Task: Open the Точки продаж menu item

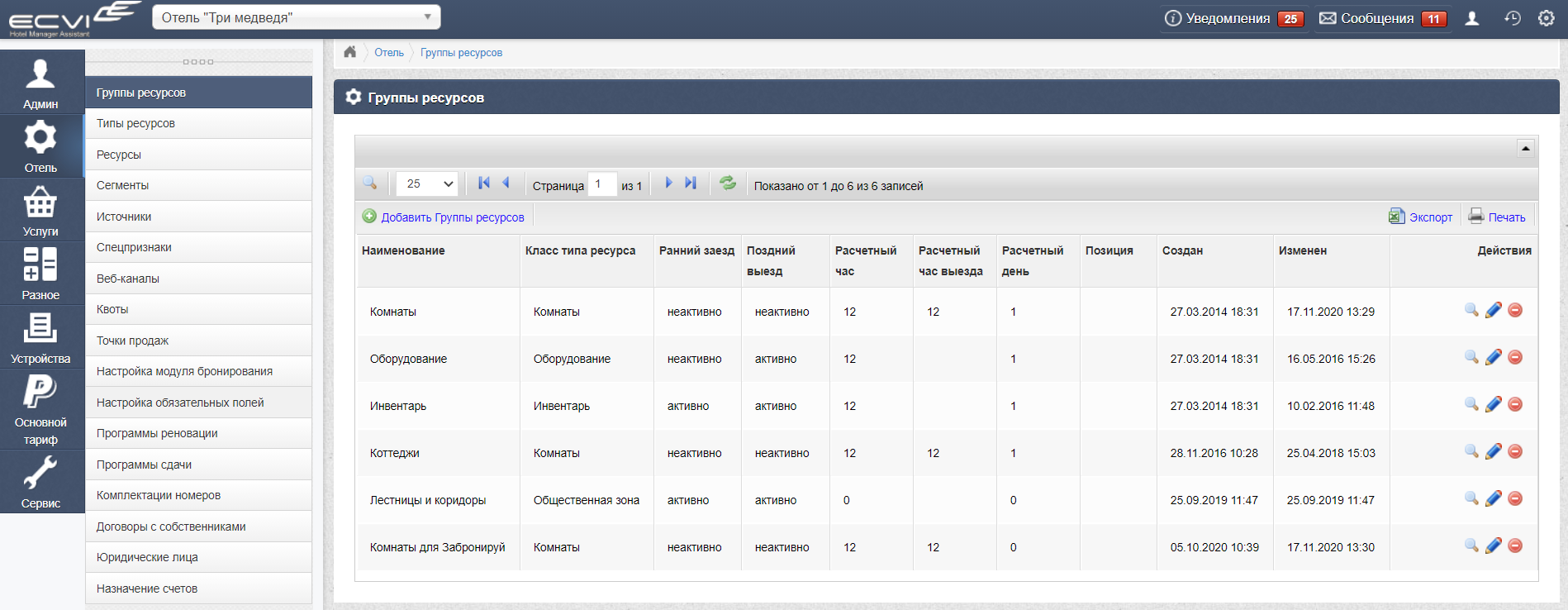Action: point(198,341)
